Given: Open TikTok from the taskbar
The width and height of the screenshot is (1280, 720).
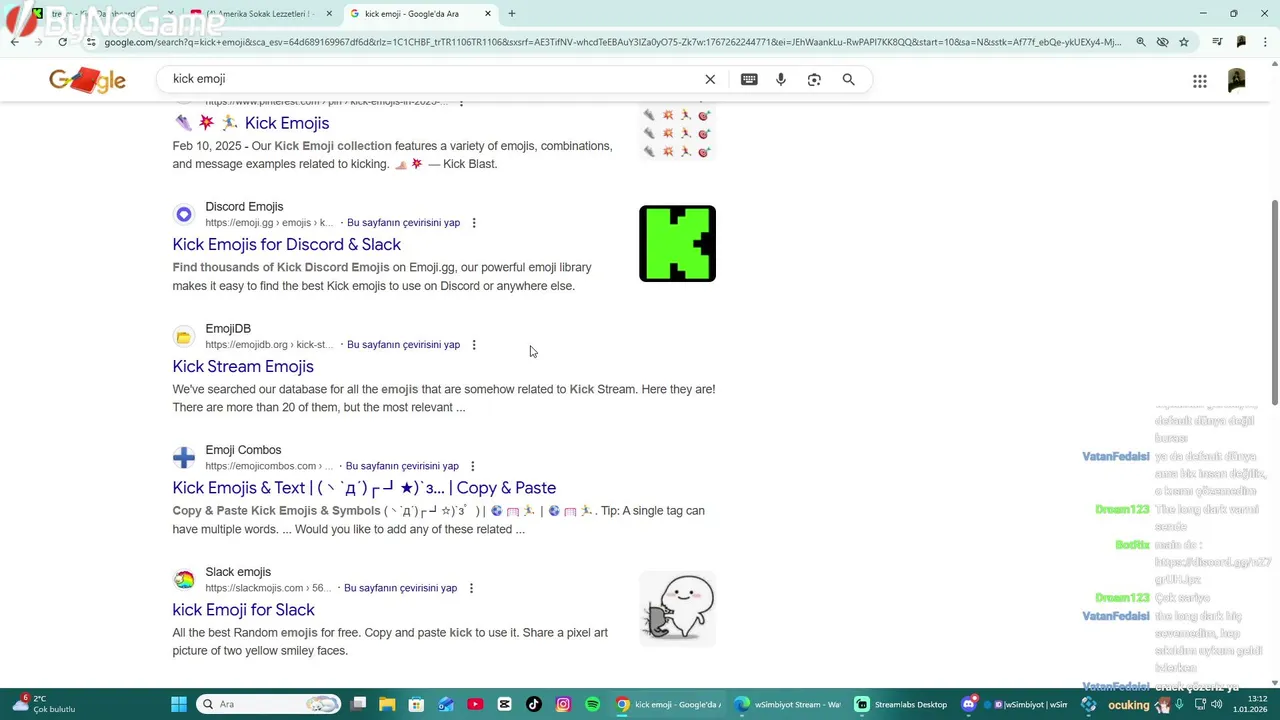Looking at the screenshot, I should [x=534, y=704].
